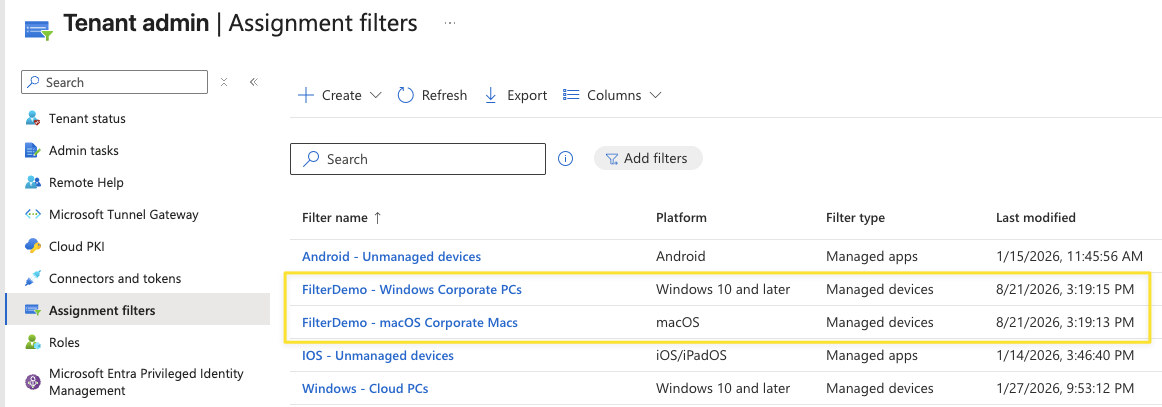This screenshot has width=1162, height=407.
Task: Open Microsoft Tunnel Gateway in sidebar
Action: [124, 214]
